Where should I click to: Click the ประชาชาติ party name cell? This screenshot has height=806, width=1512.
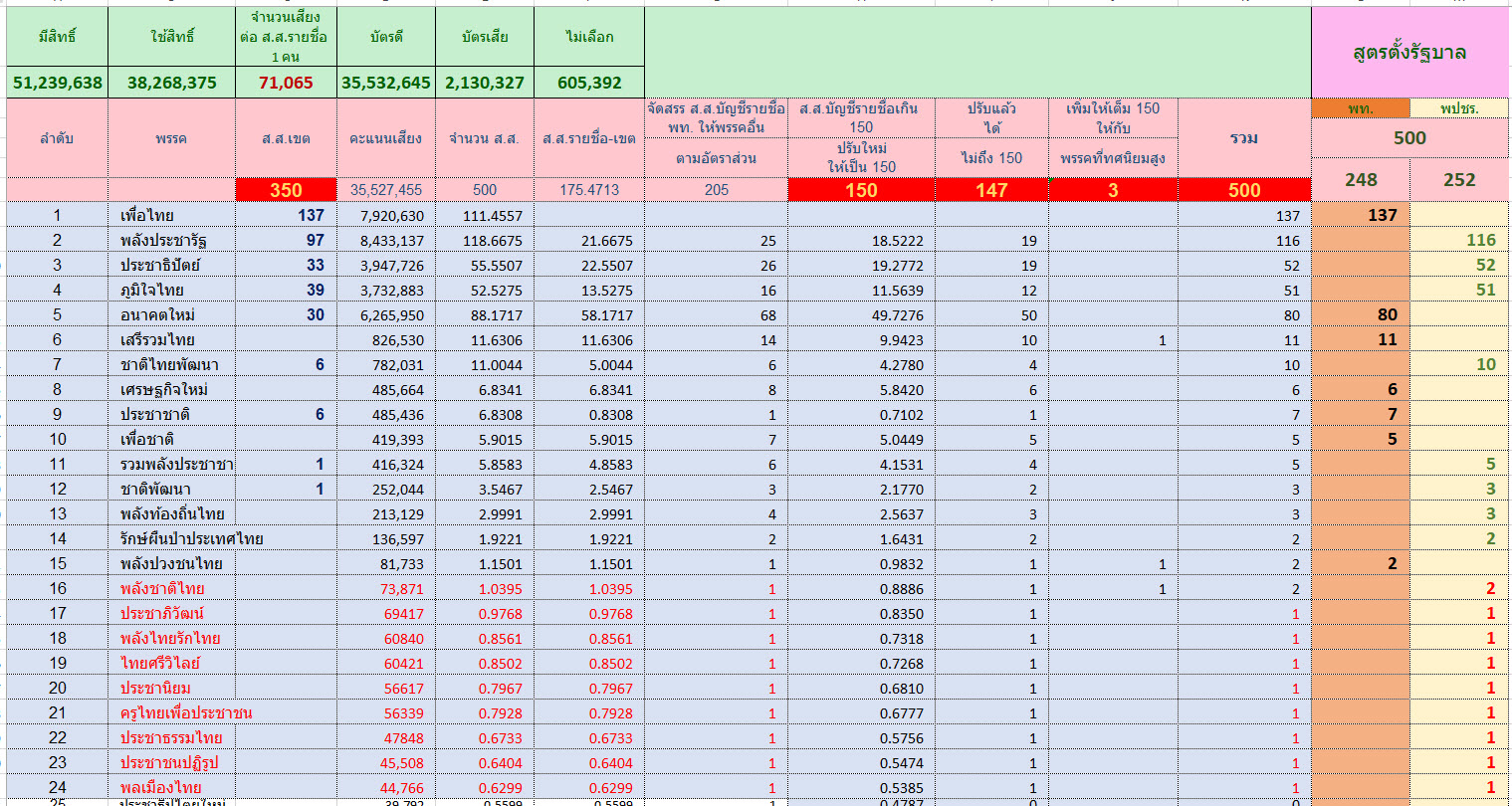click(x=171, y=414)
